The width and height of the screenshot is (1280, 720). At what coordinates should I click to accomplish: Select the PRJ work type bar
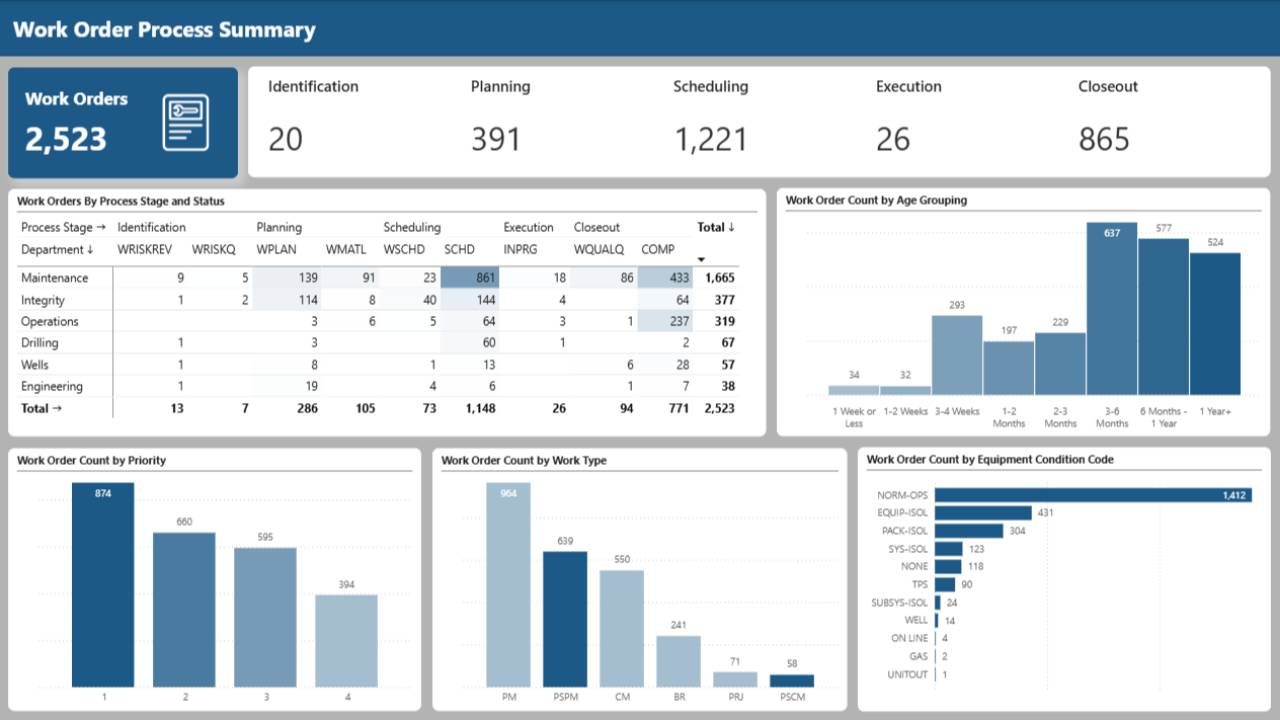click(735, 679)
